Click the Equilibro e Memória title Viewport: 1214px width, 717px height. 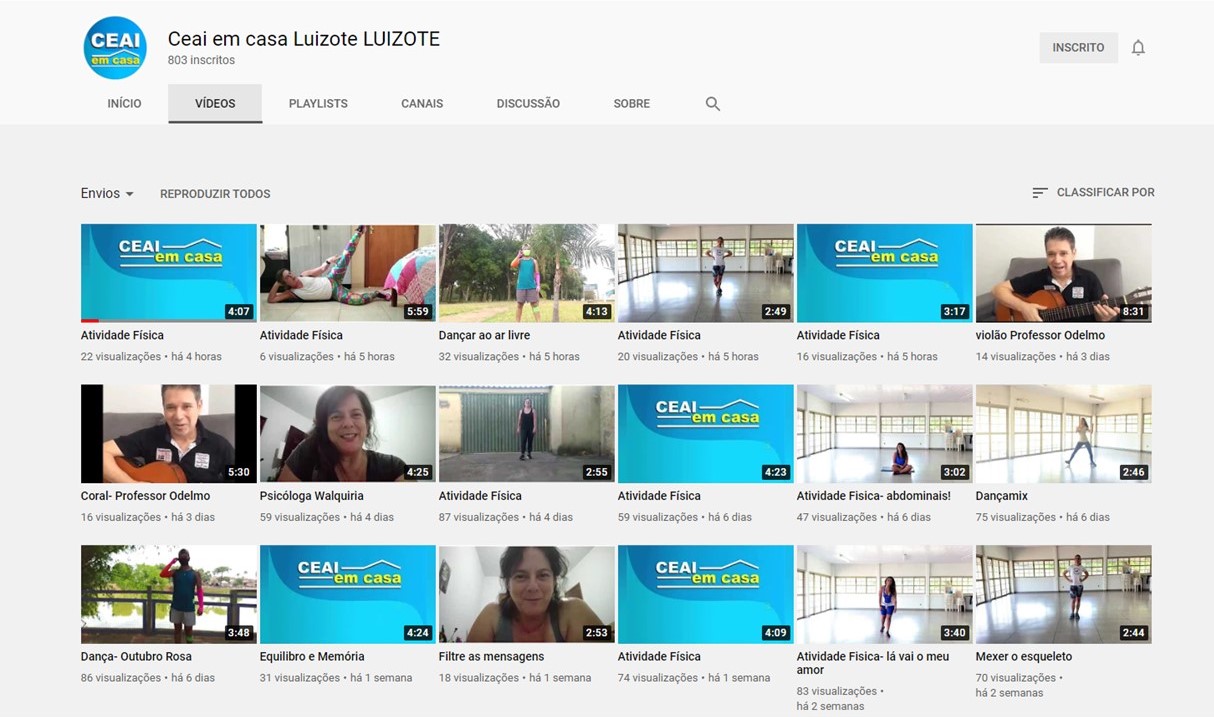[x=312, y=657]
